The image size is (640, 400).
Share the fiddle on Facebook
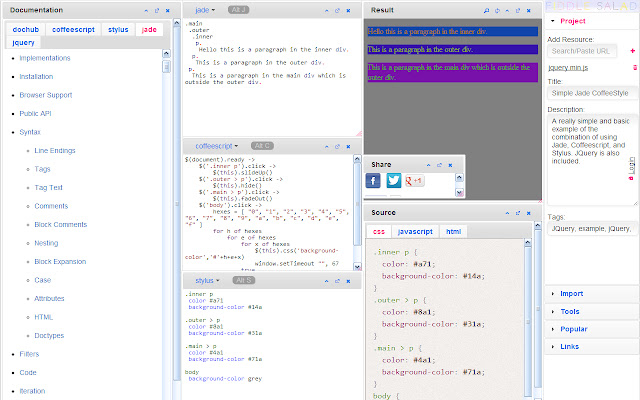374,180
